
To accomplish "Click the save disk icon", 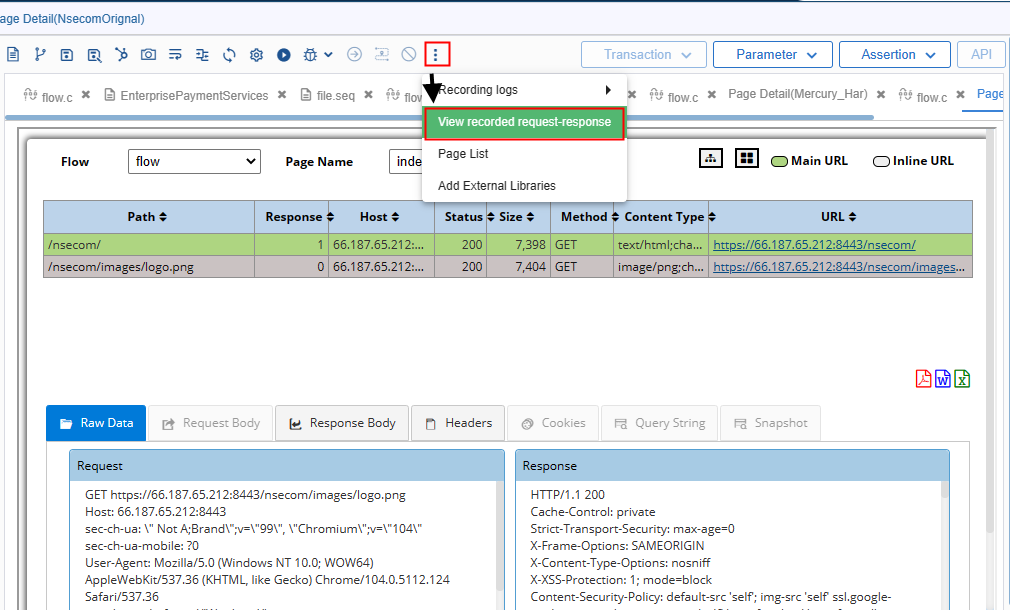I will pyautogui.click(x=67, y=55).
